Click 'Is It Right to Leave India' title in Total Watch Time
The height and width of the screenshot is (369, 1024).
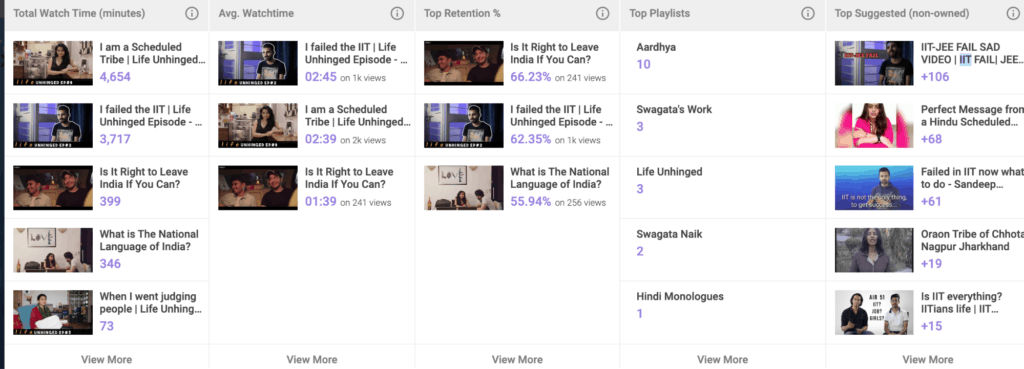click(144, 178)
